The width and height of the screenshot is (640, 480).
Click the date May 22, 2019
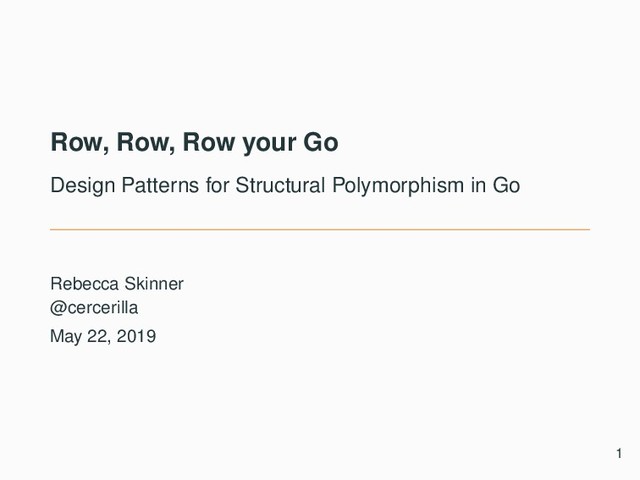click(103, 336)
